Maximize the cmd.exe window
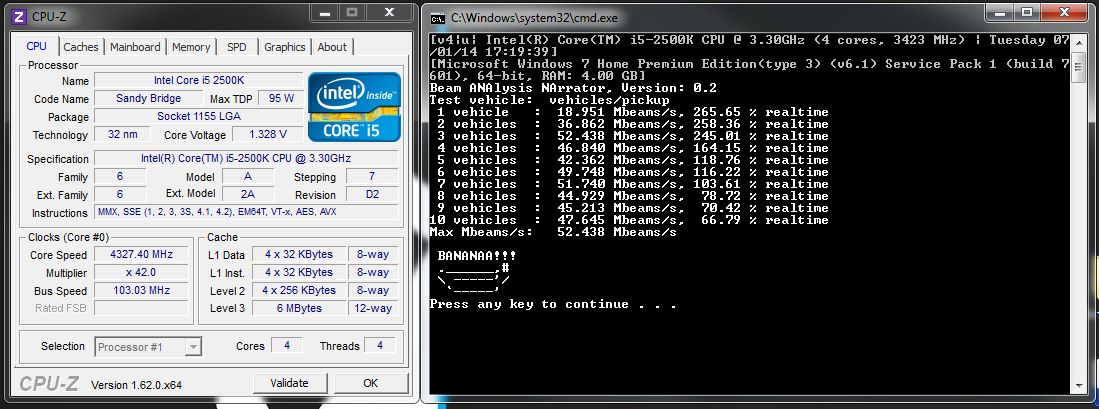The height and width of the screenshot is (409, 1099). [x=1027, y=13]
